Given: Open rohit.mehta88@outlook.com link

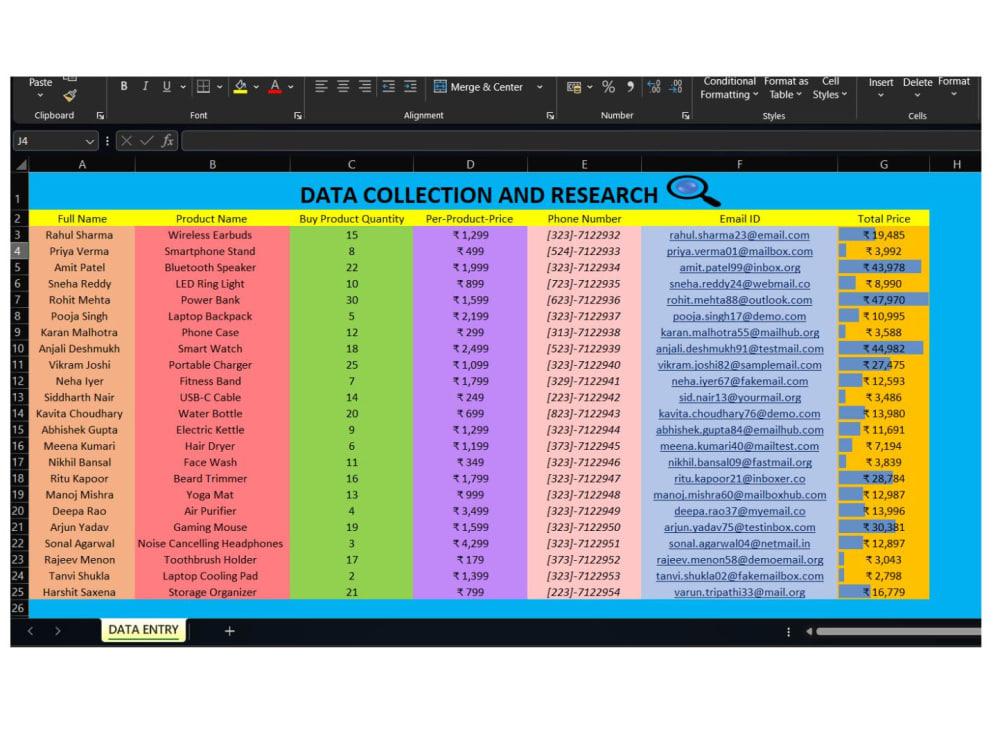Looking at the screenshot, I should (x=739, y=300).
